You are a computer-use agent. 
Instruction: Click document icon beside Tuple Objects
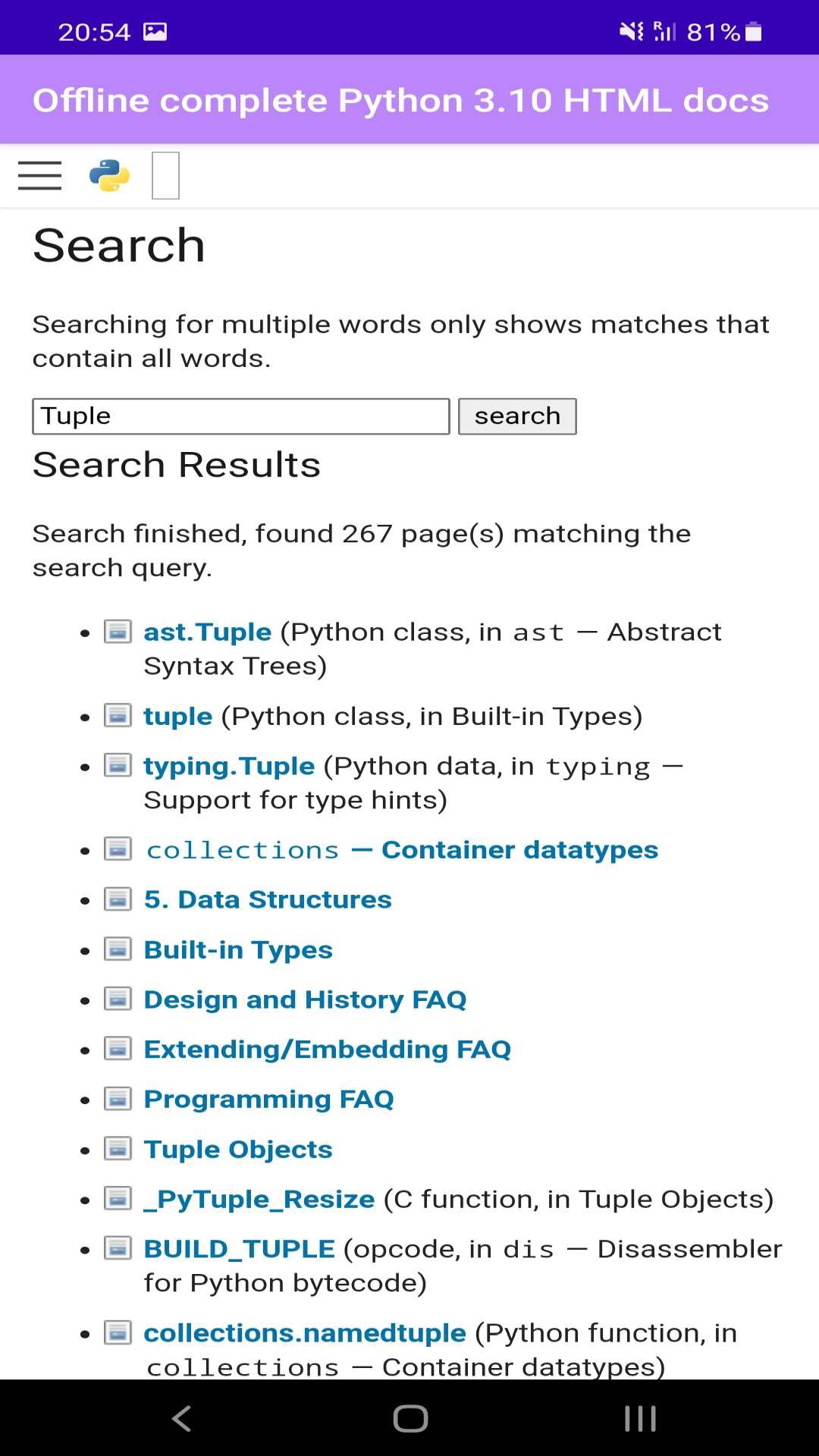[118, 1149]
